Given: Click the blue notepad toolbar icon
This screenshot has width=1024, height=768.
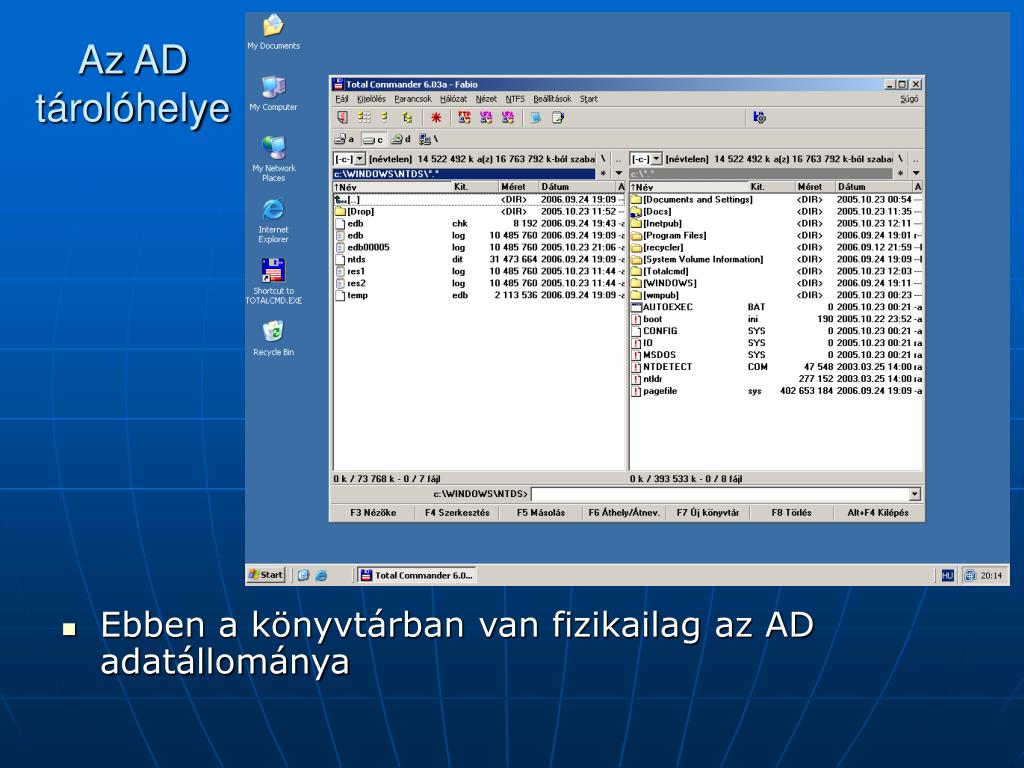Looking at the screenshot, I should [x=536, y=118].
